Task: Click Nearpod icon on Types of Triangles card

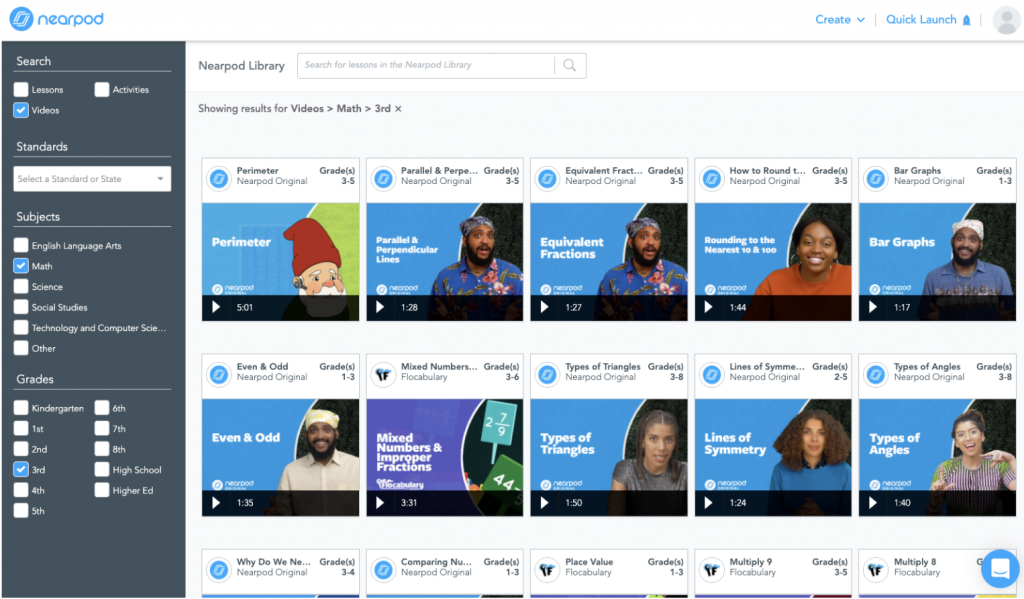Action: coord(548,374)
